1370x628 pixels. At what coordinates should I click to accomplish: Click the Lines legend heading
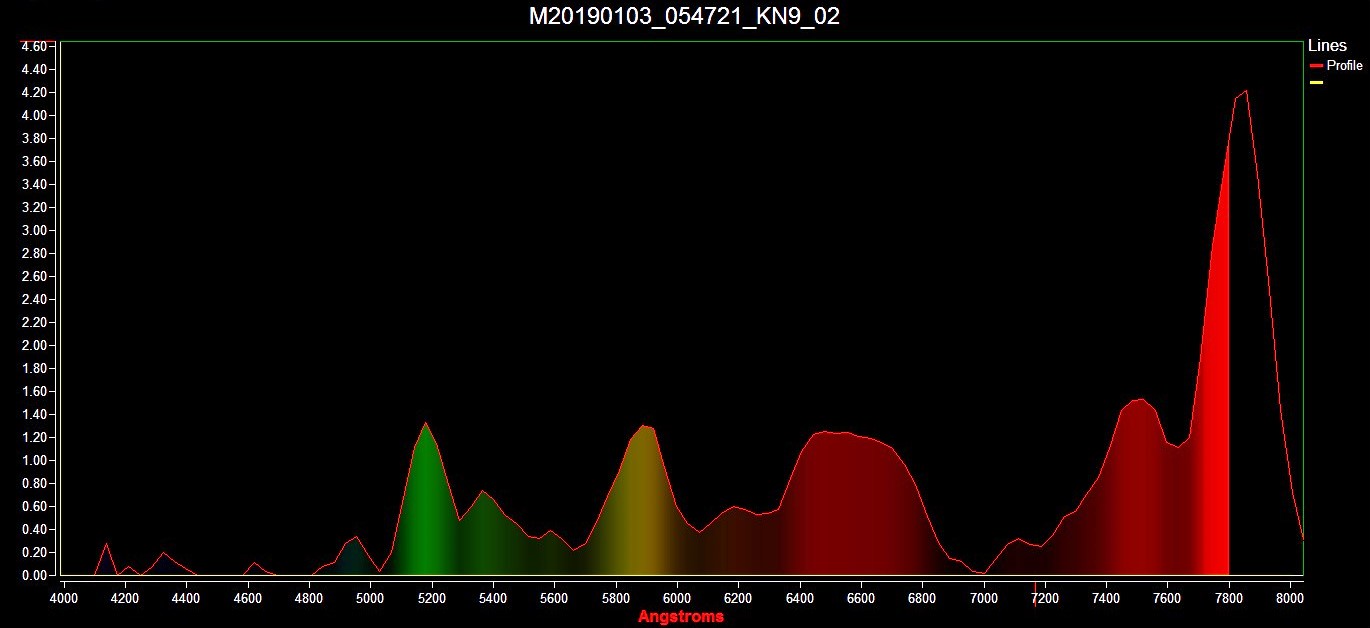click(1327, 46)
